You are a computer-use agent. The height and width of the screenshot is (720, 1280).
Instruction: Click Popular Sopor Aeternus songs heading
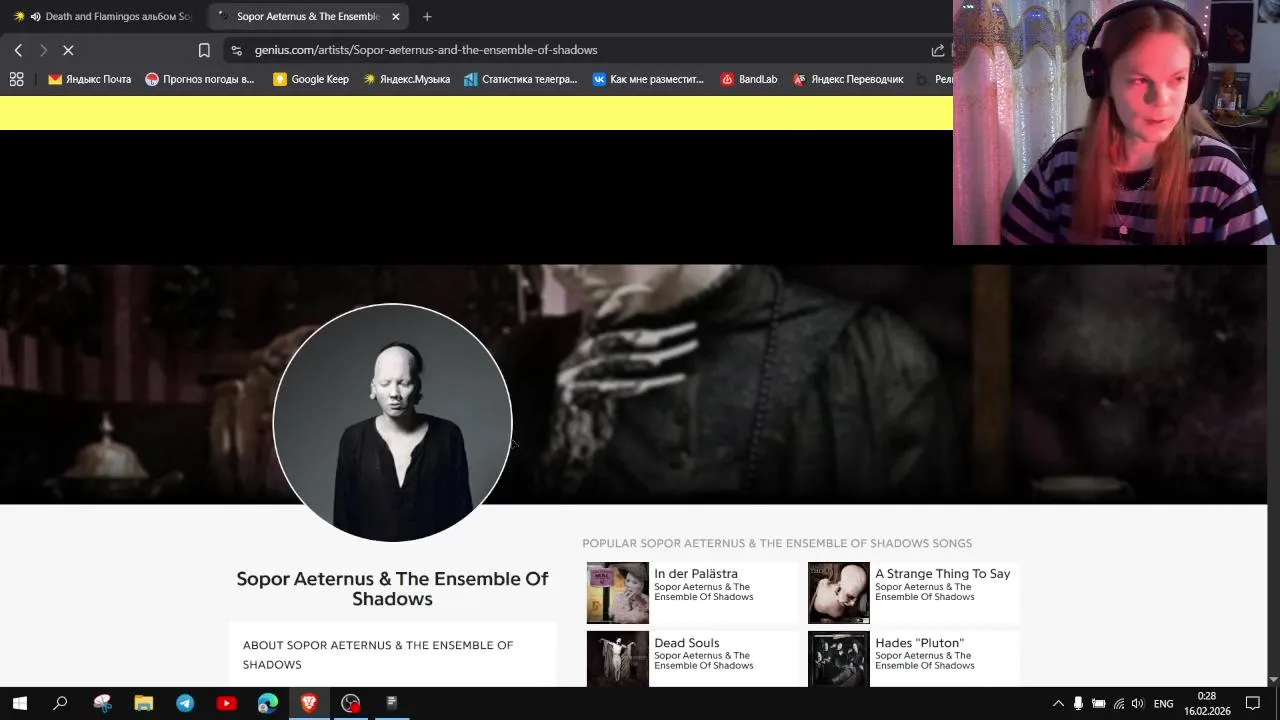click(x=777, y=543)
